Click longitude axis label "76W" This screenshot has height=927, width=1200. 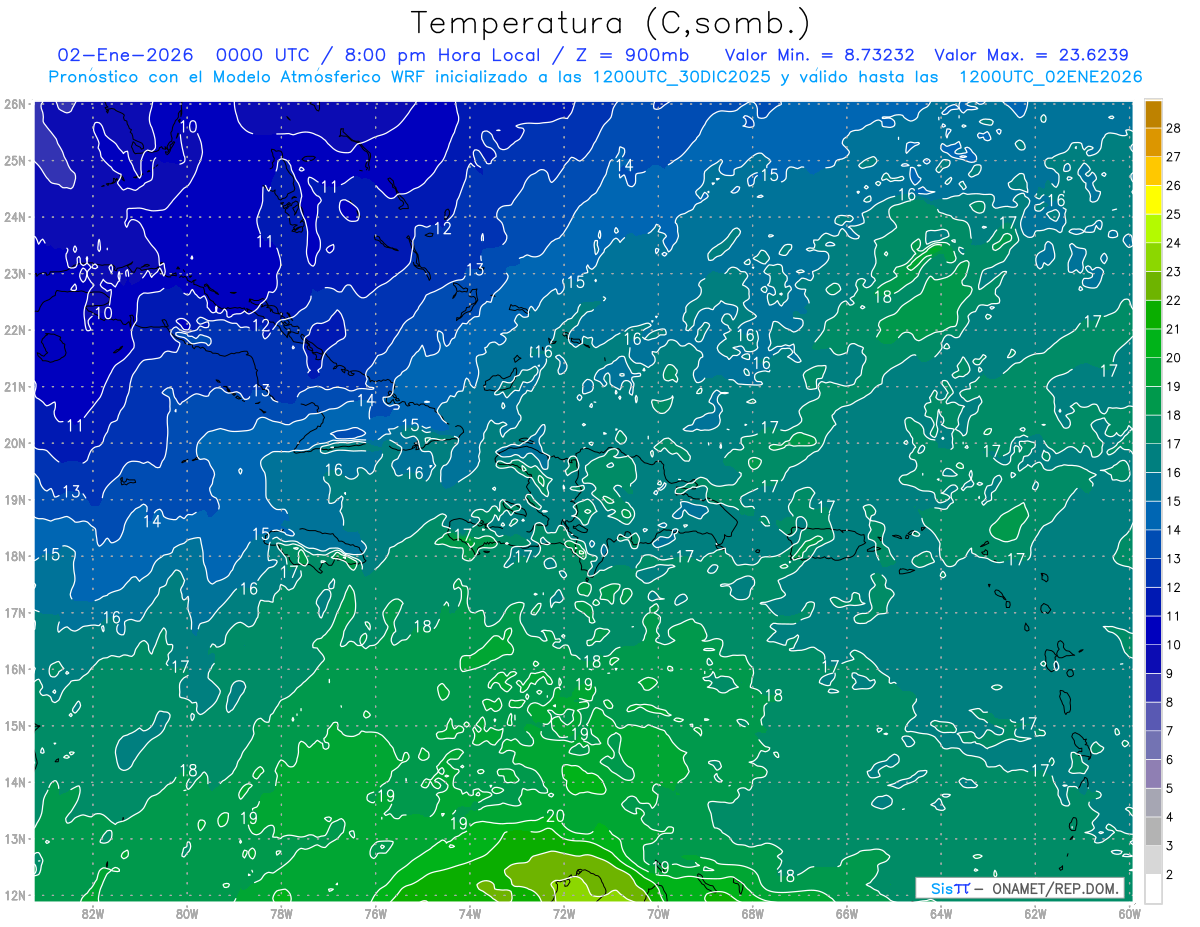point(375,913)
